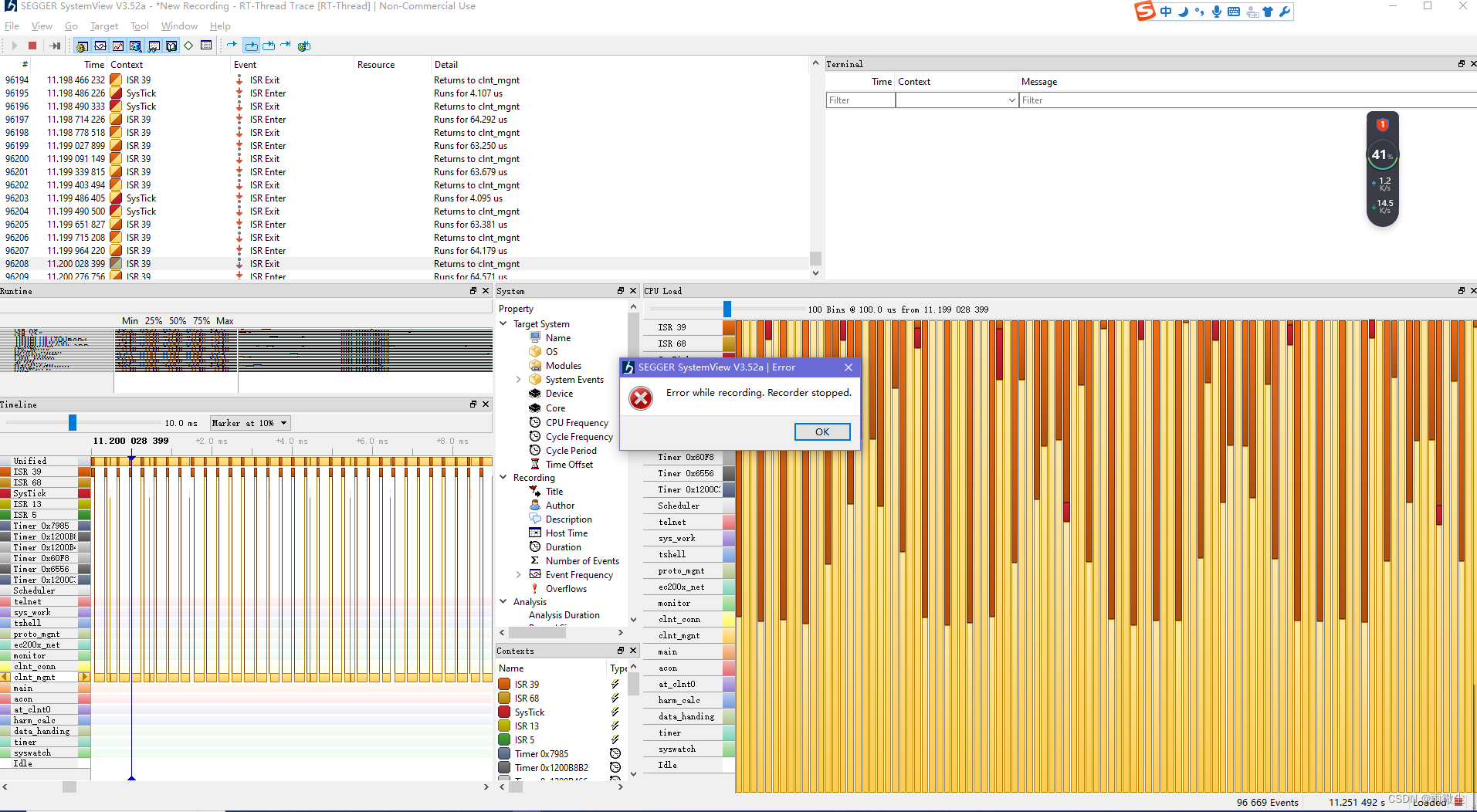Click the scroll-to-last-event arrow icon
Screen dimensions: 1477x812
coord(269,46)
